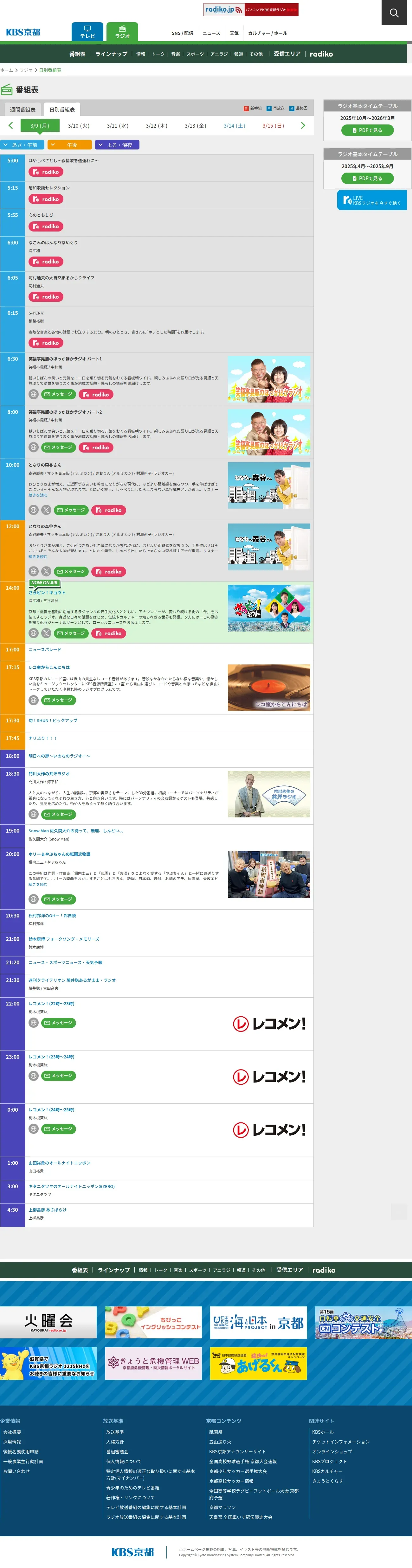Select the 週間番組表 tab
Viewport: 412px width, 1568px height.
[x=23, y=110]
